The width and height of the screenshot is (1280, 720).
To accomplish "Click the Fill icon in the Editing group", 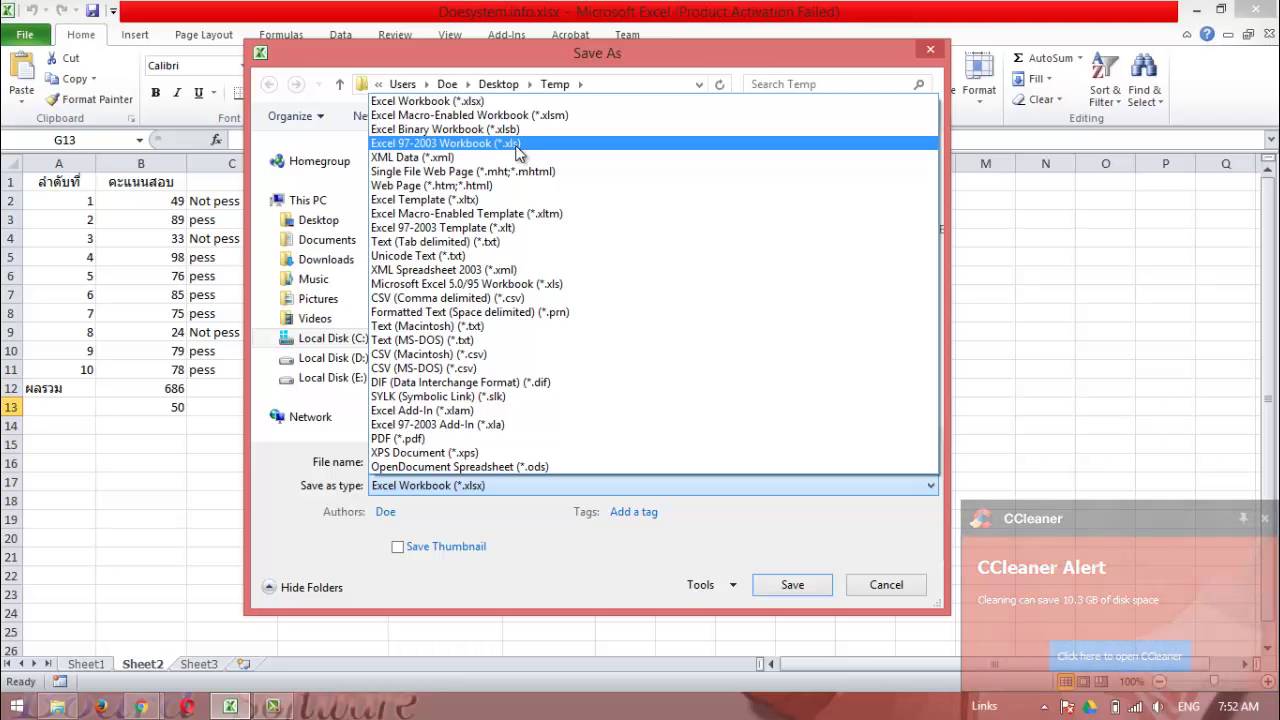I will point(1018,79).
